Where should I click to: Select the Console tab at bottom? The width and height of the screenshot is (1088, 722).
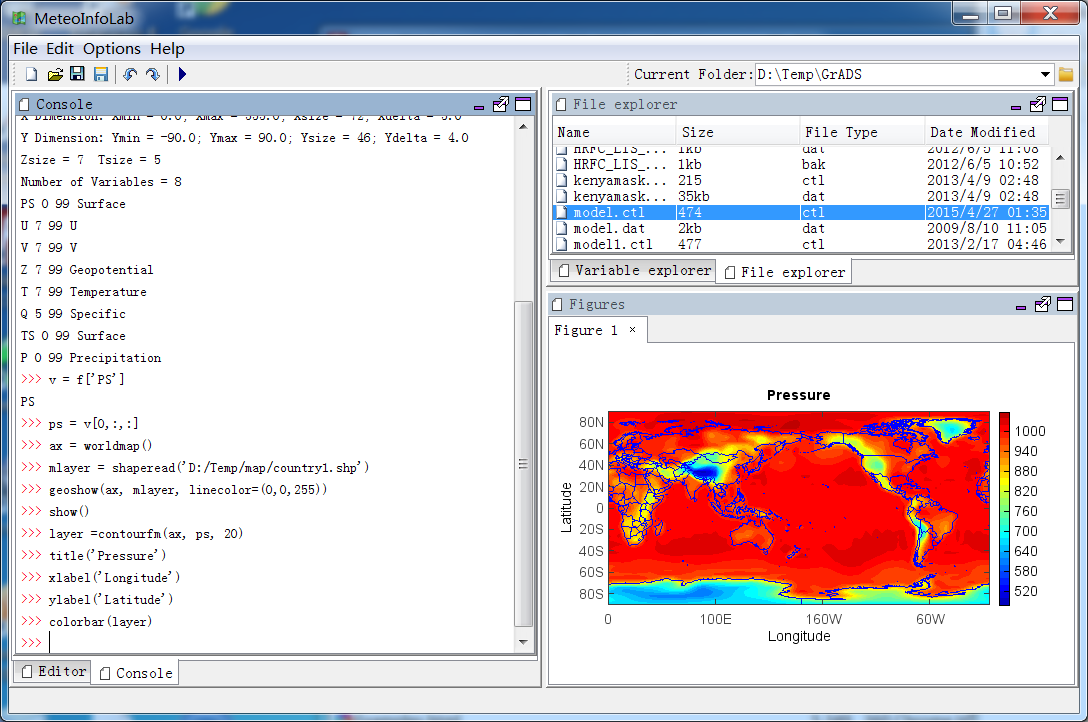[135, 673]
